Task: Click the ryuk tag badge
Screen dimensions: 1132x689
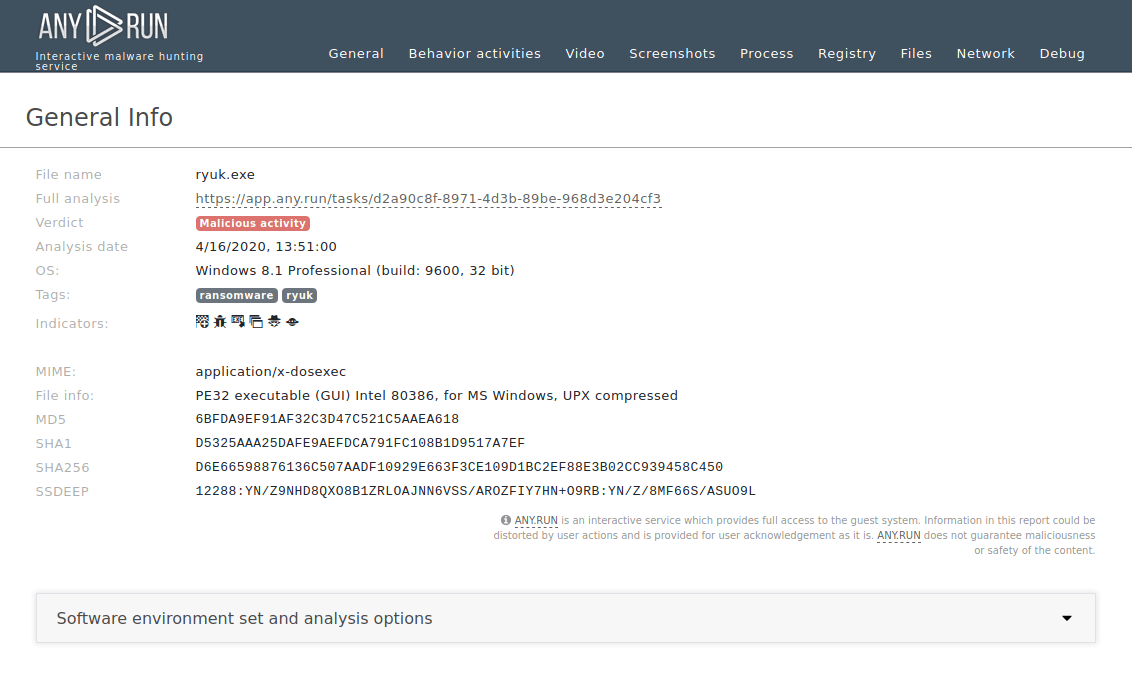Action: [x=299, y=295]
